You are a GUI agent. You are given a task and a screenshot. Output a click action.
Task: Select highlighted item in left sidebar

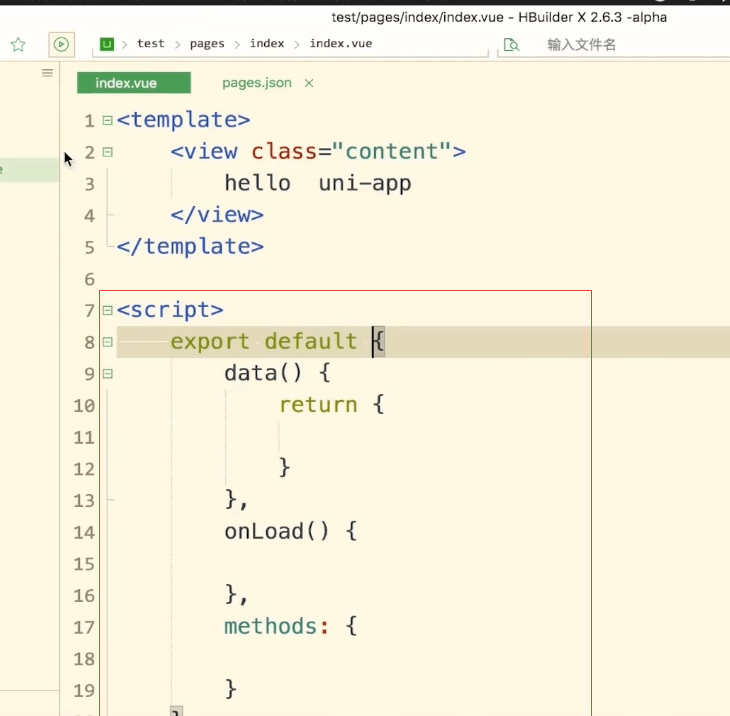click(x=29, y=169)
